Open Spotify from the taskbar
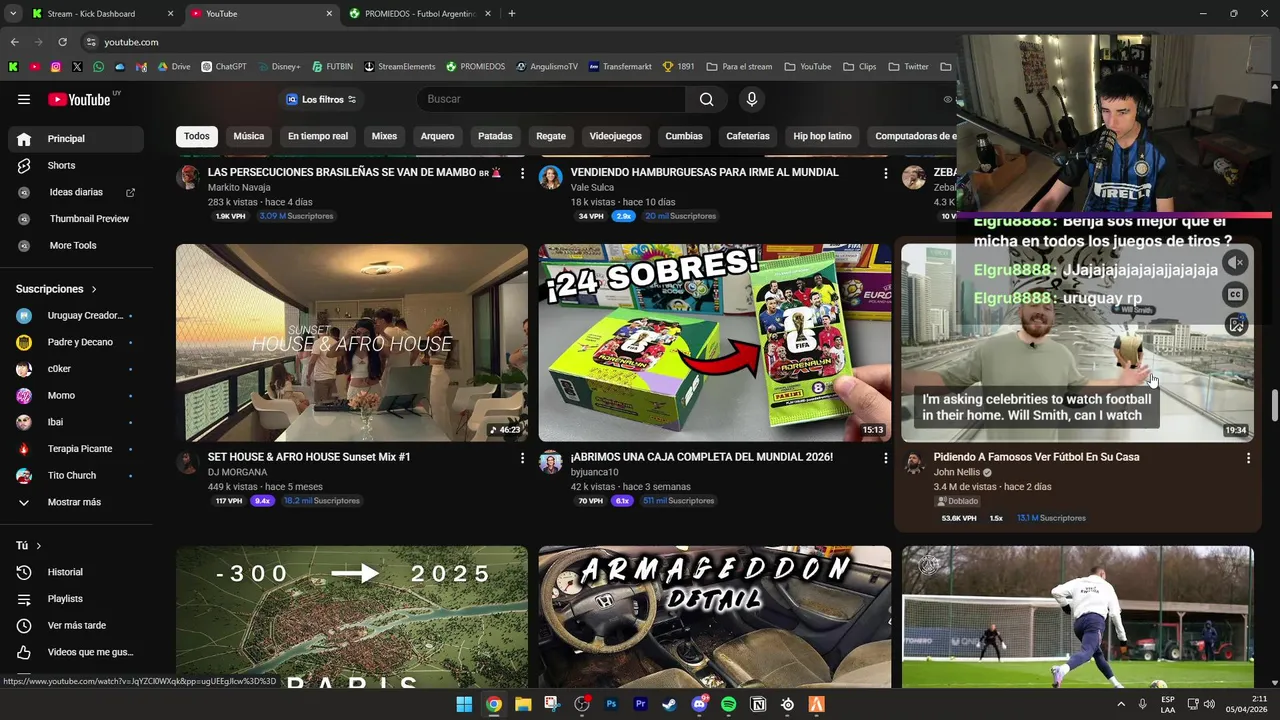This screenshot has height=720, width=1280. click(x=728, y=704)
